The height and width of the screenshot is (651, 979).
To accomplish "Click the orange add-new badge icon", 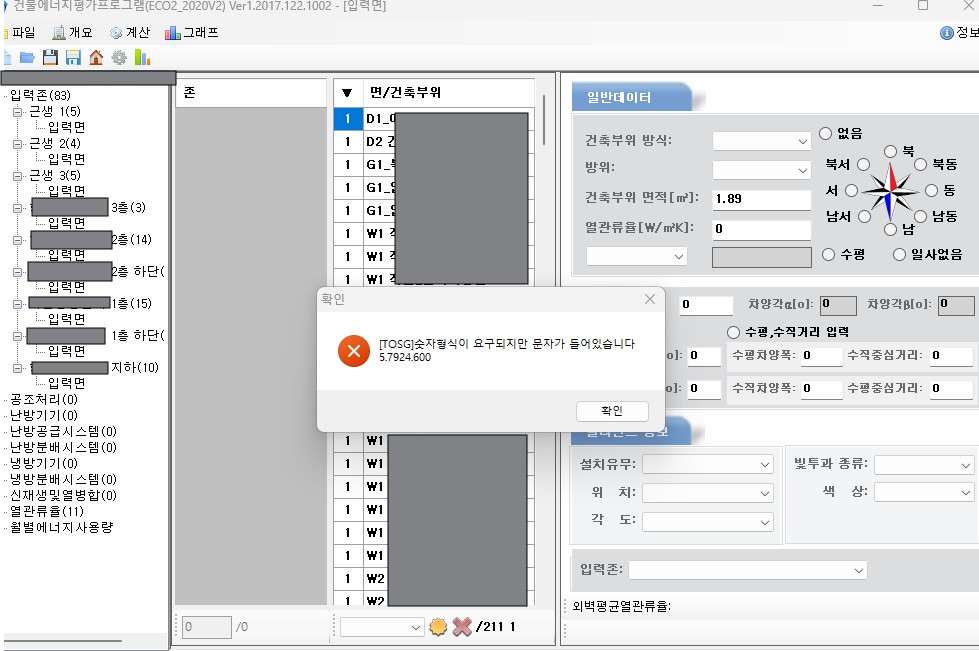I will (x=438, y=627).
